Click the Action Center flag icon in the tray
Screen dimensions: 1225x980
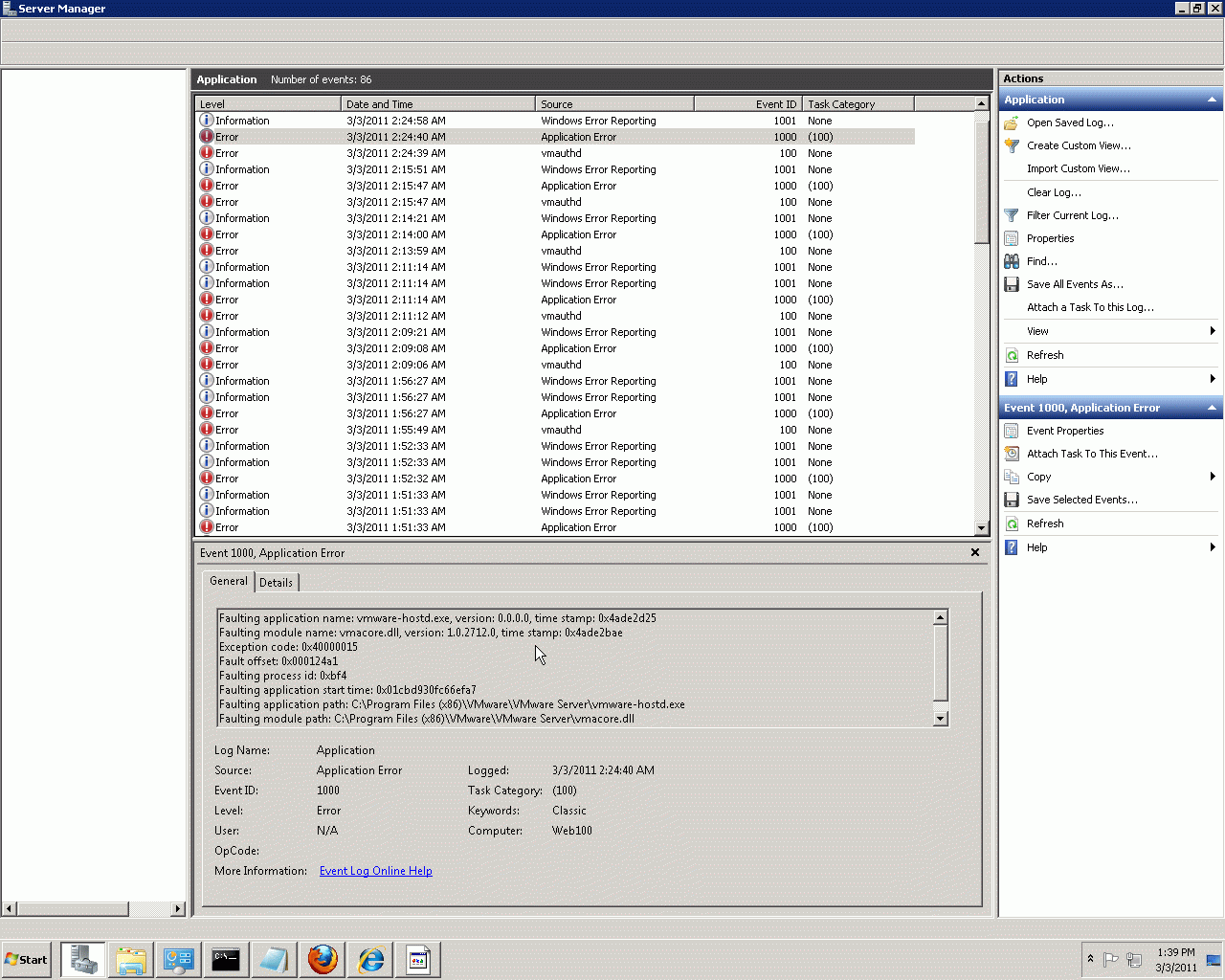1111,959
